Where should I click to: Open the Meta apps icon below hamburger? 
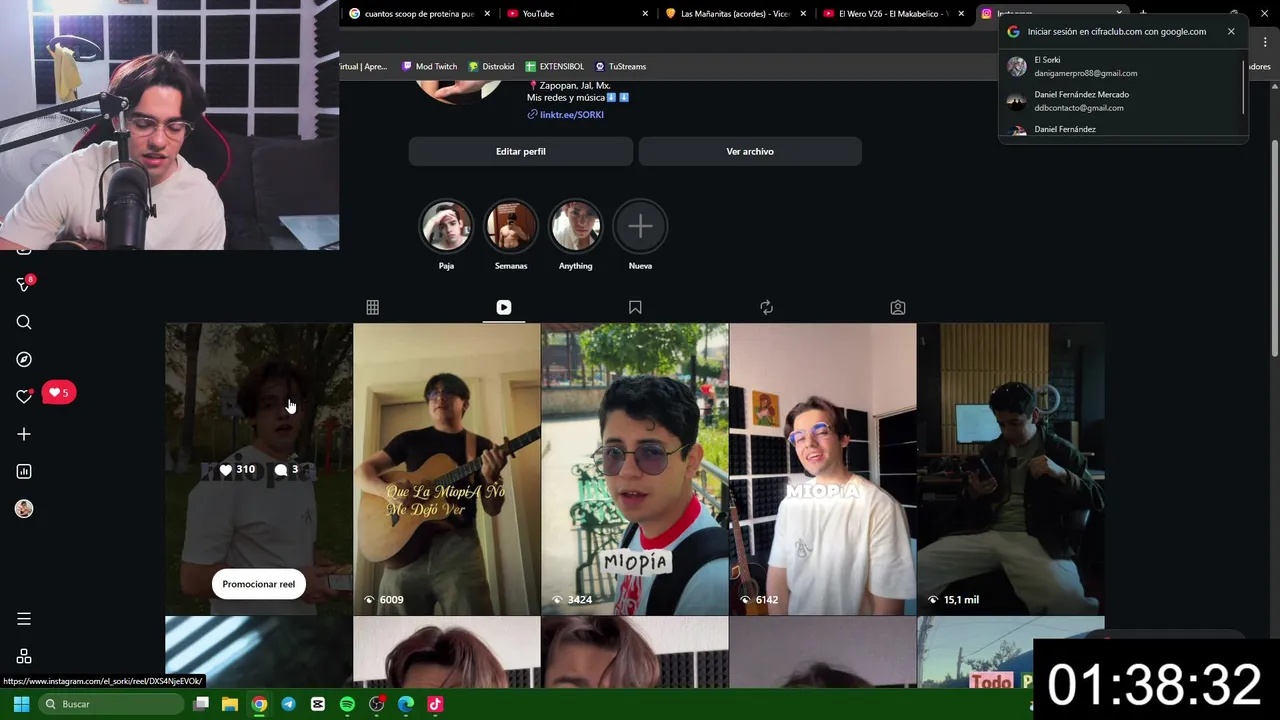point(24,657)
